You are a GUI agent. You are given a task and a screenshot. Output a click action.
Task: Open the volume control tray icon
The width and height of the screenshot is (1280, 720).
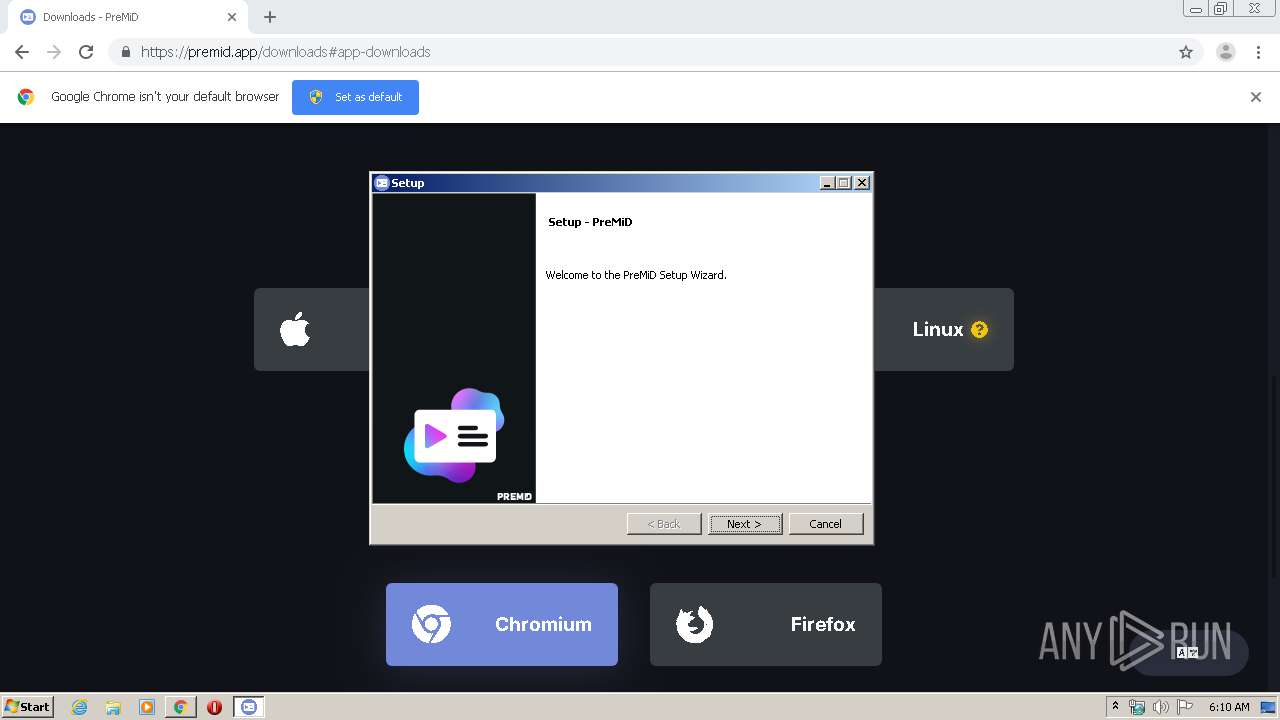[1160, 707]
